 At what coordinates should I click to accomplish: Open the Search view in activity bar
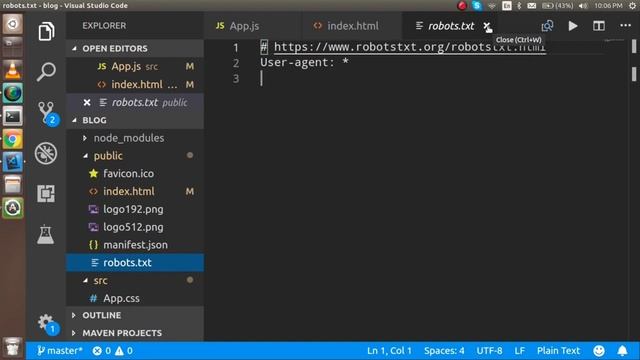(46, 72)
